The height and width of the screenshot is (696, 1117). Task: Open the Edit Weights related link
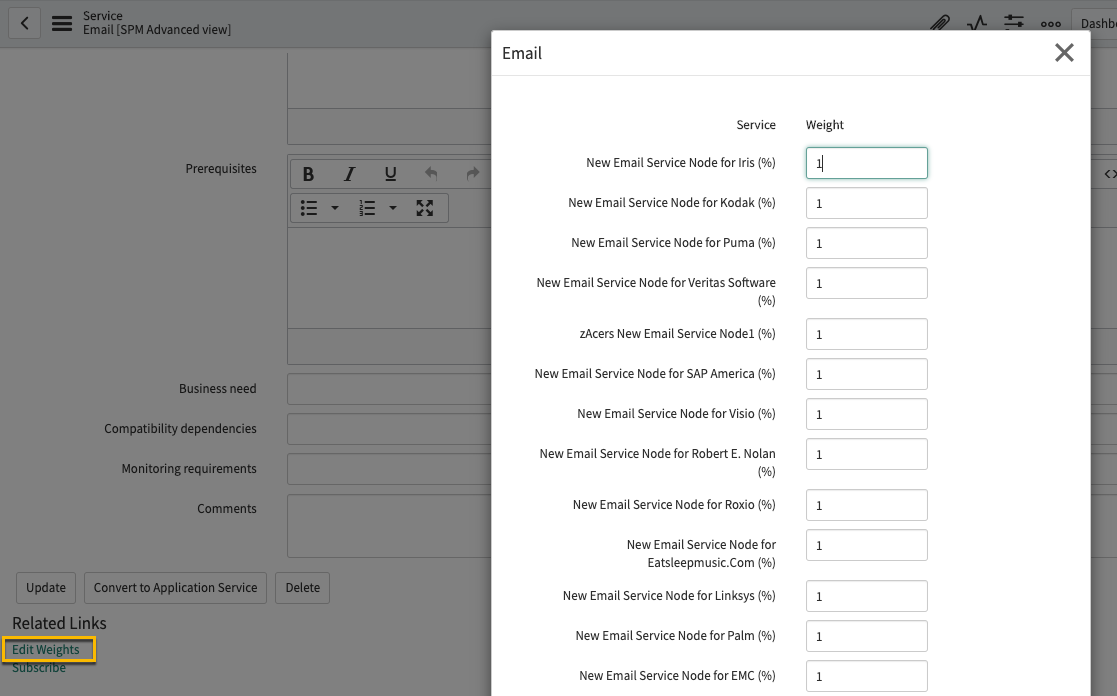pyautogui.click(x=46, y=650)
